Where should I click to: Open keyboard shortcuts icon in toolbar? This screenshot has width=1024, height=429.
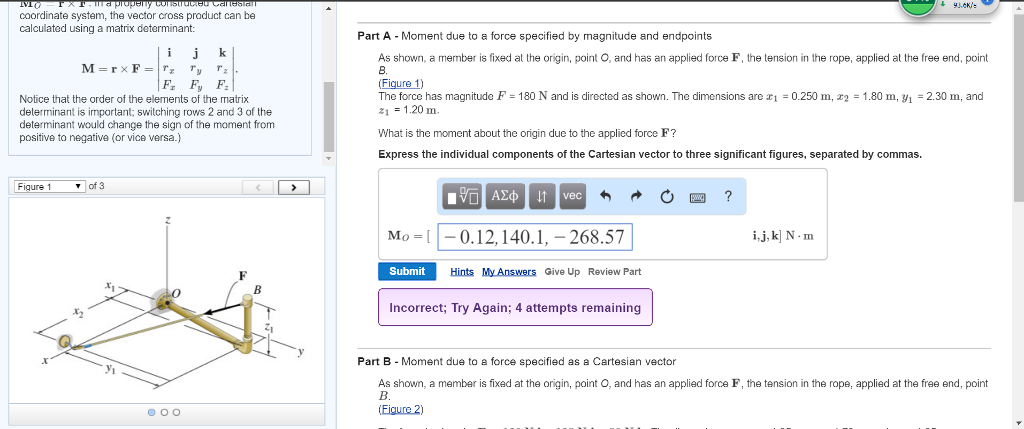click(x=698, y=197)
